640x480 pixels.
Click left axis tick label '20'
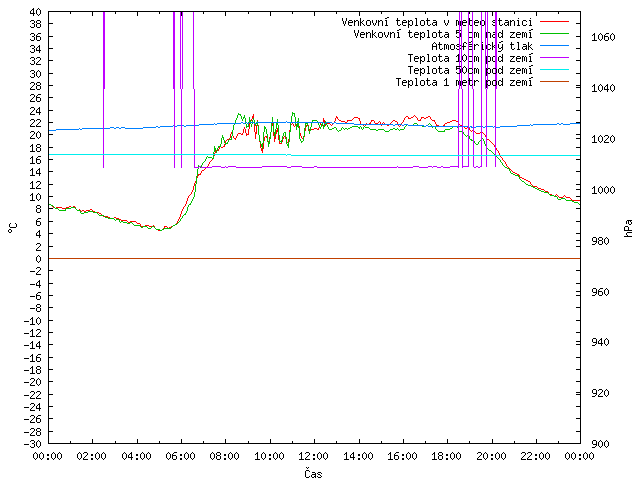click(36, 135)
